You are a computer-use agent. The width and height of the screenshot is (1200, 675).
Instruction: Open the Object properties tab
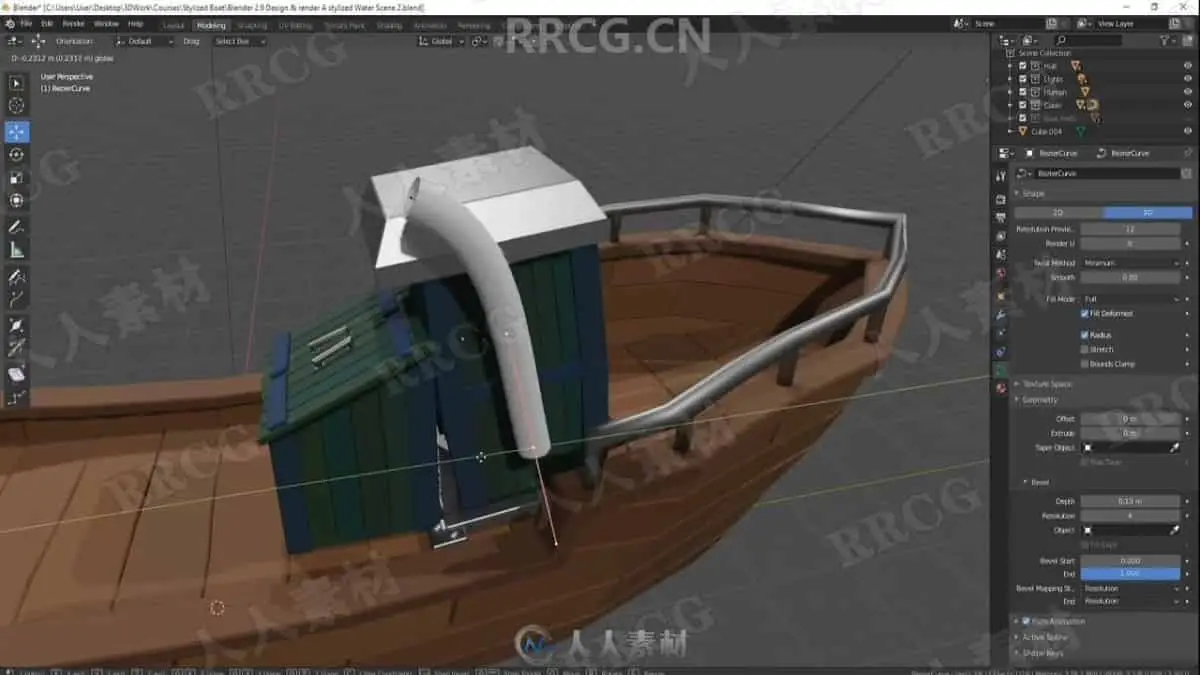pyautogui.click(x=1001, y=297)
